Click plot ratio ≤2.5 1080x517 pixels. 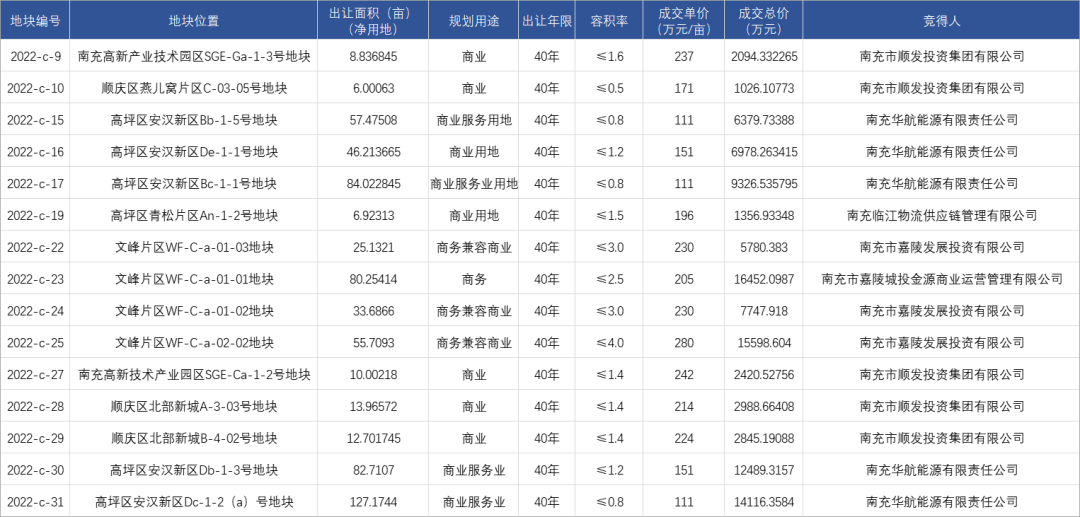point(610,279)
